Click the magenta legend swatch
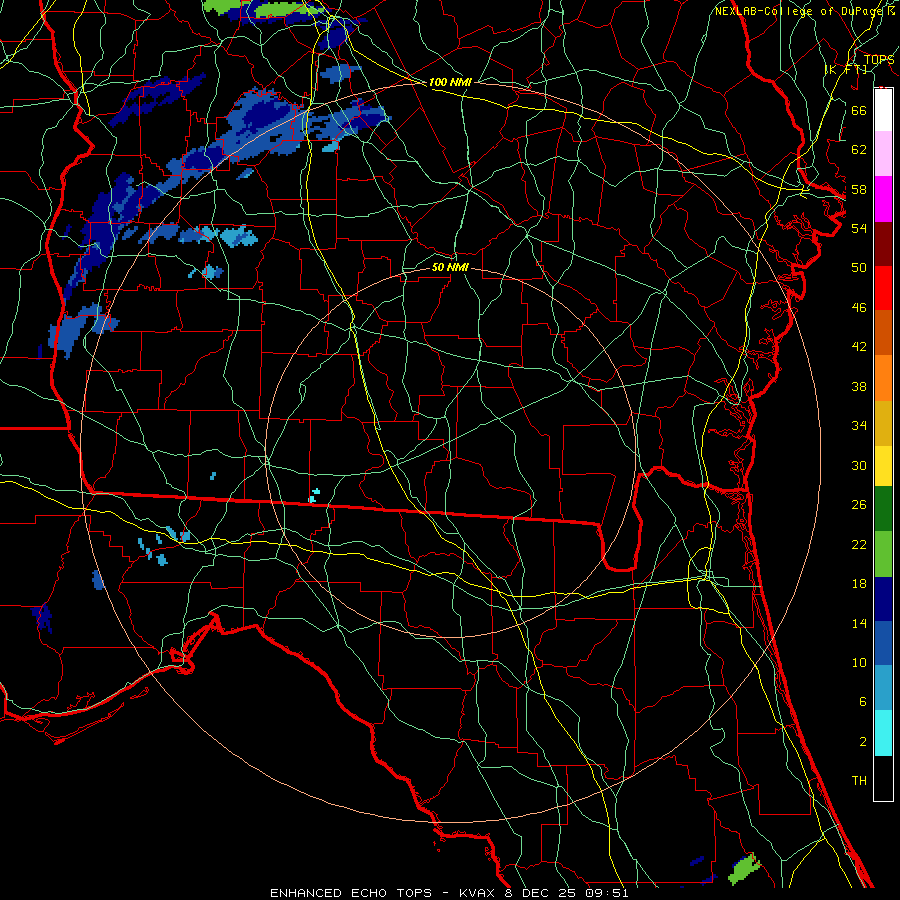This screenshot has height=900, width=900. pos(883,199)
